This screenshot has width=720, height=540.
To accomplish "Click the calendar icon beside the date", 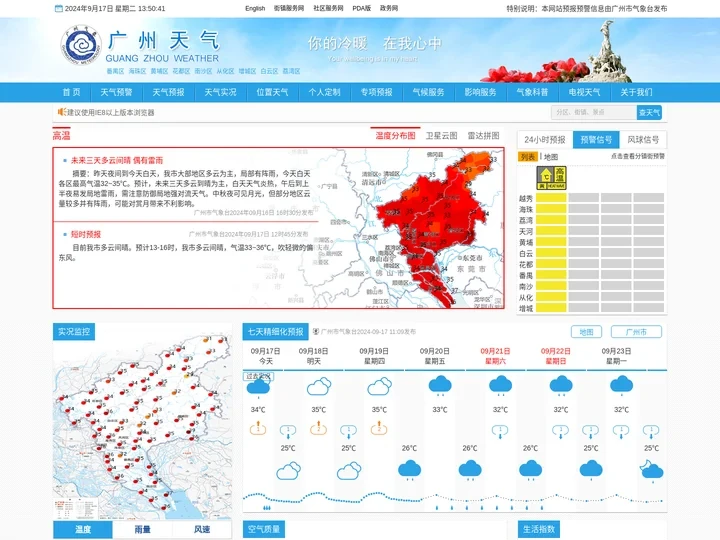I will [x=58, y=8].
